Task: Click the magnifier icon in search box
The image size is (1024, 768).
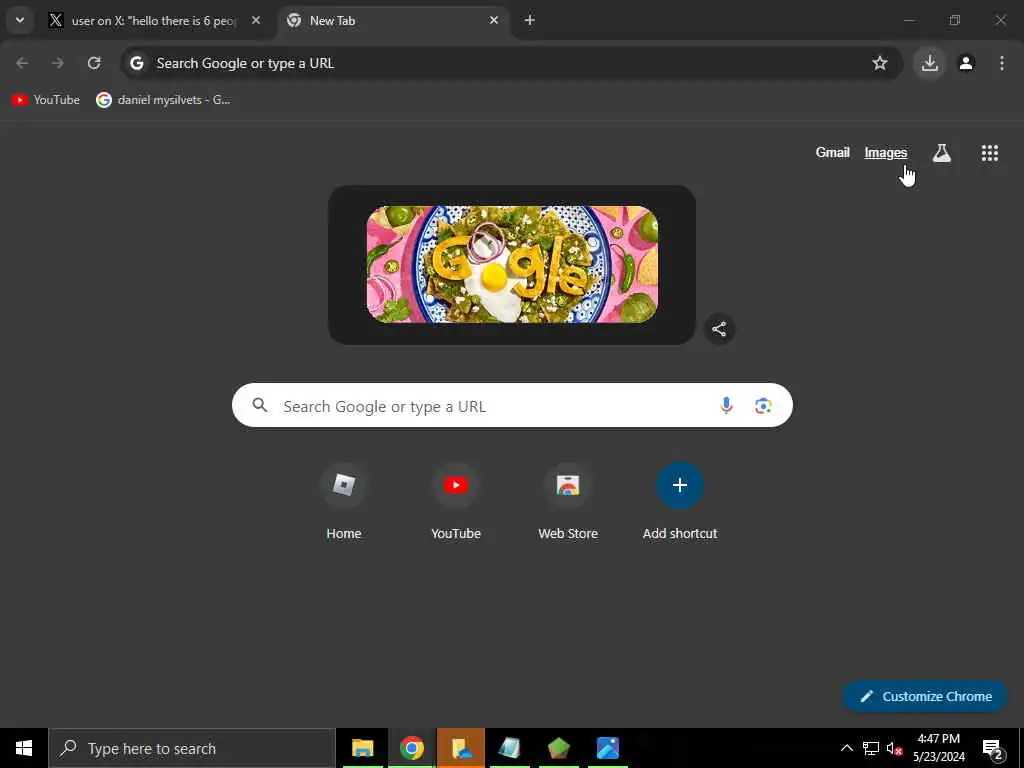Action: (260, 406)
